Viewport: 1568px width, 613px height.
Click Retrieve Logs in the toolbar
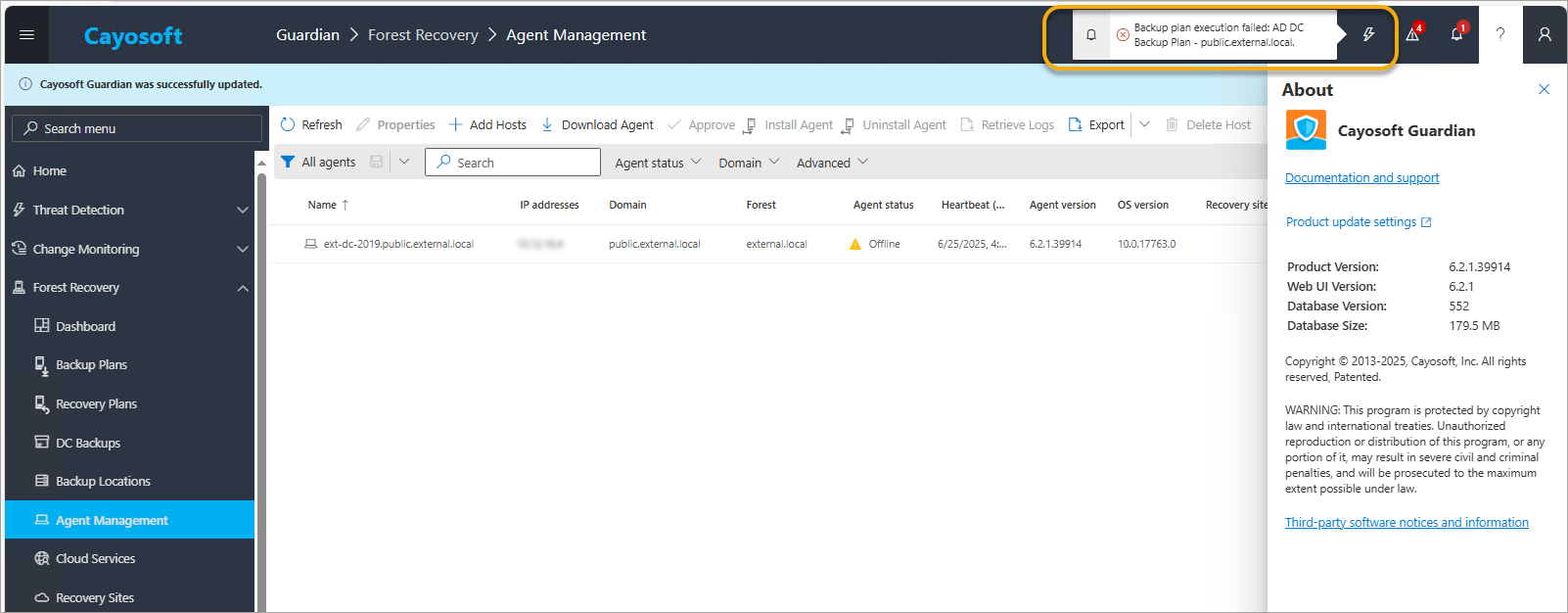pyautogui.click(x=1007, y=125)
